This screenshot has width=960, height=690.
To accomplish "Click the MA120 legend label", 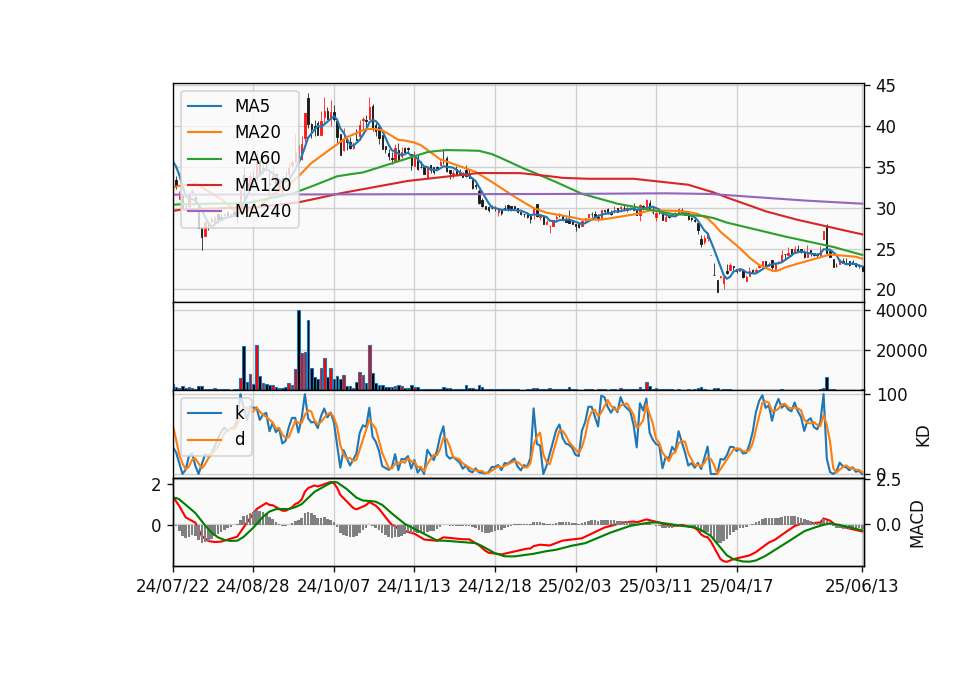I will click(263, 184).
